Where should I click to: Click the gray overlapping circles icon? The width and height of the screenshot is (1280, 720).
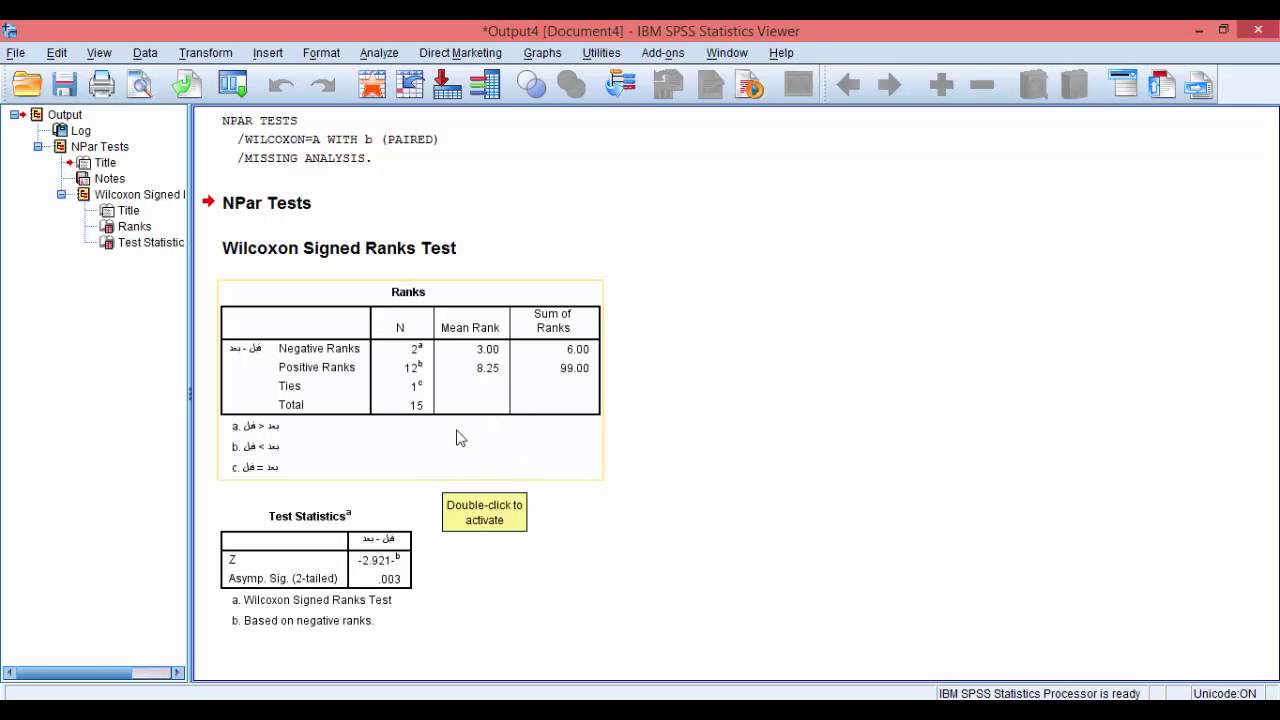[x=571, y=85]
